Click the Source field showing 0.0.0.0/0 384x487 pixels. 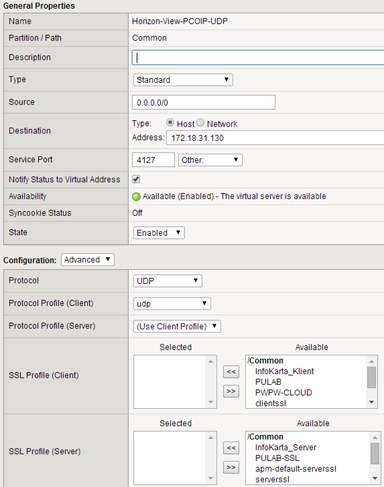point(204,102)
